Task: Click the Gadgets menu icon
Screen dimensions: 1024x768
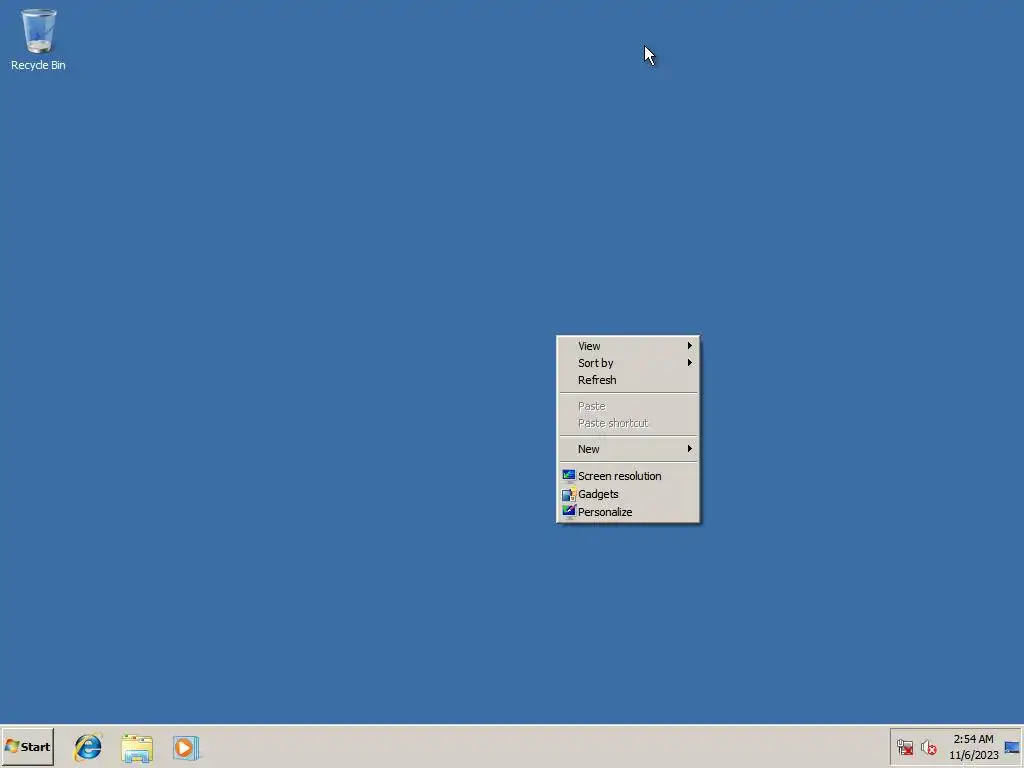Action: click(x=569, y=494)
